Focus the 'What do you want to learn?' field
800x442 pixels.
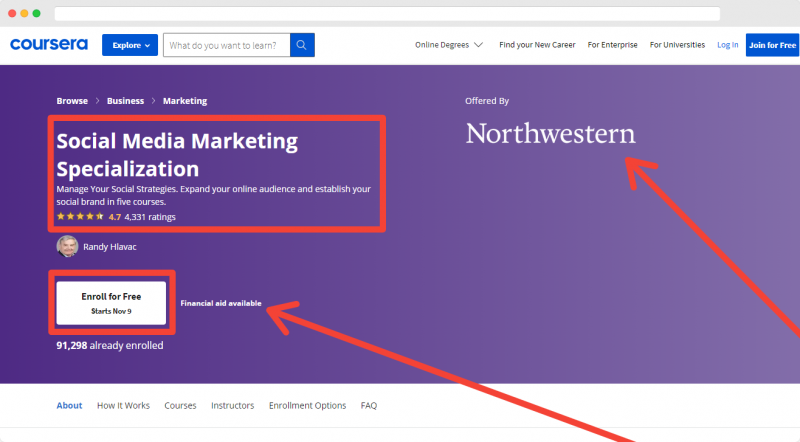[227, 45]
